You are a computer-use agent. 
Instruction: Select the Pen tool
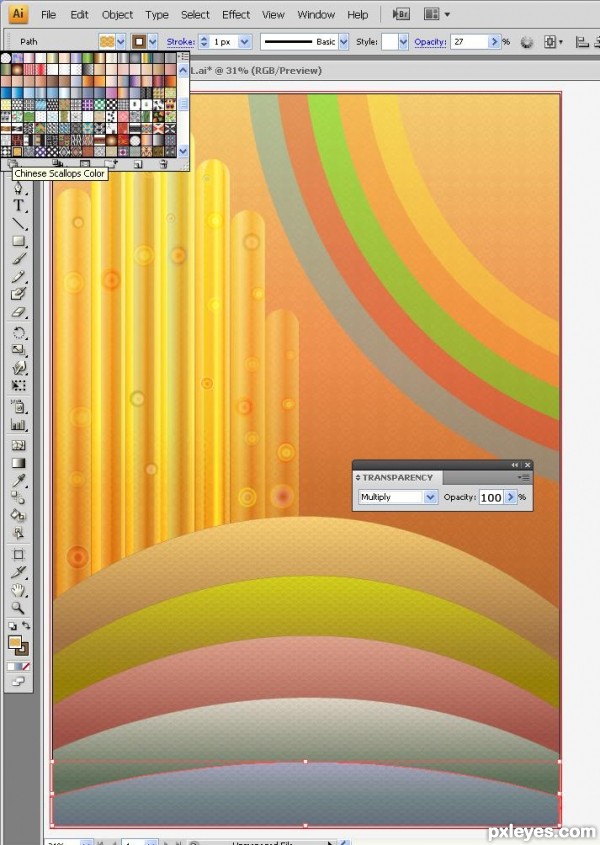18,188
